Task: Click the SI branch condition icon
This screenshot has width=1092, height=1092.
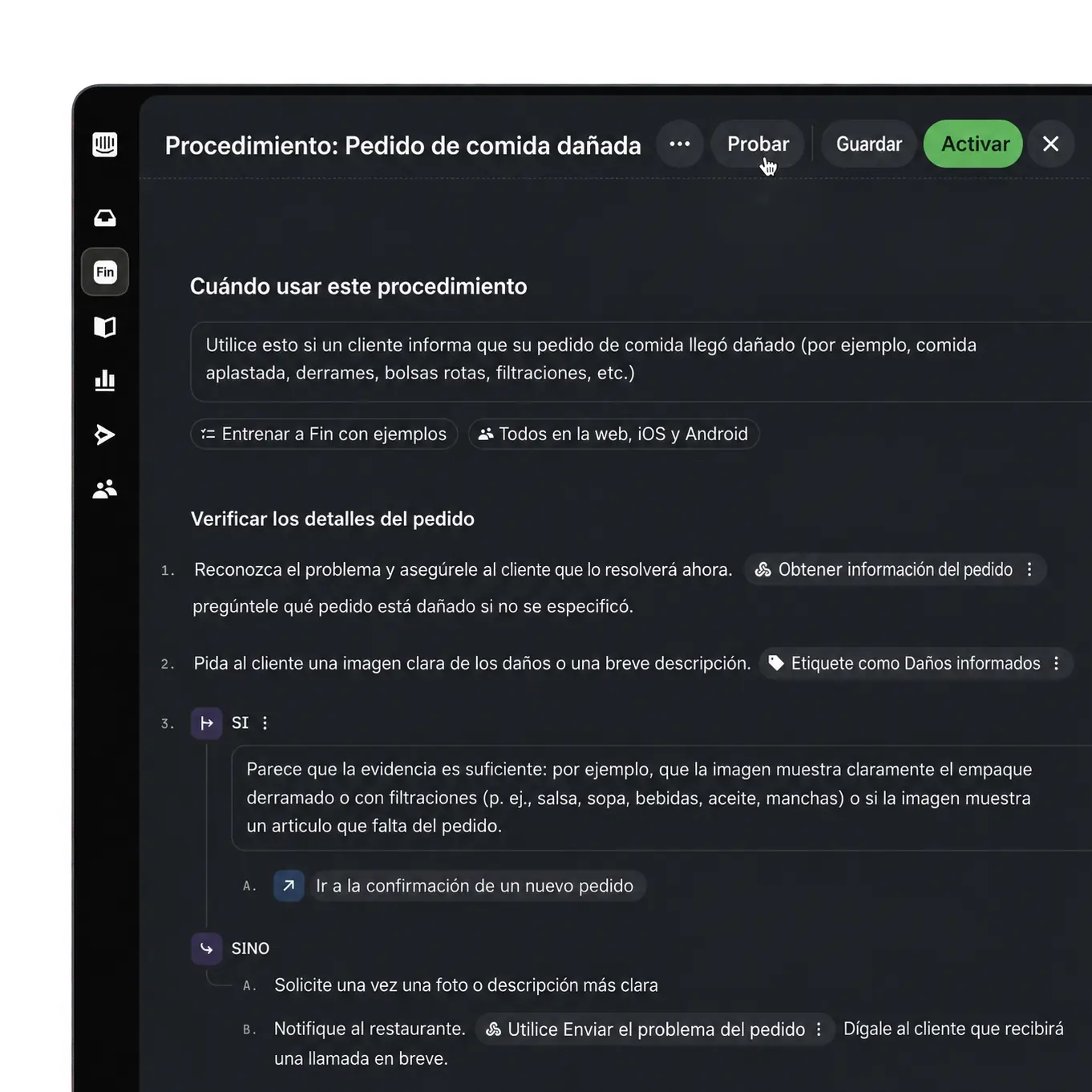Action: tap(207, 723)
